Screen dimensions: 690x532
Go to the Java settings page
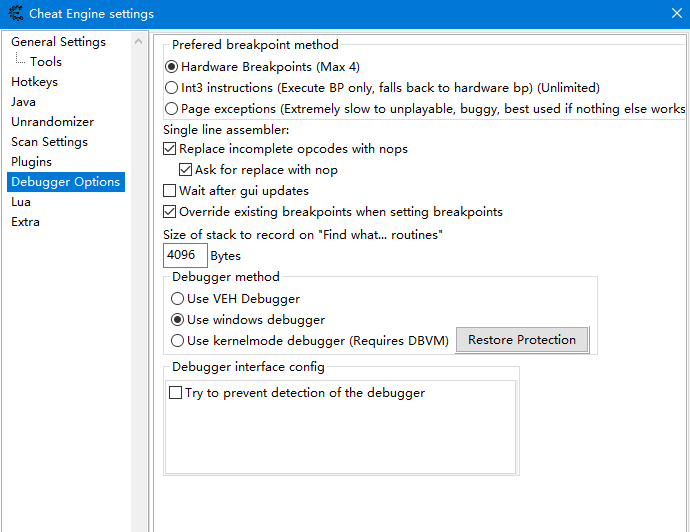pyautogui.click(x=23, y=102)
